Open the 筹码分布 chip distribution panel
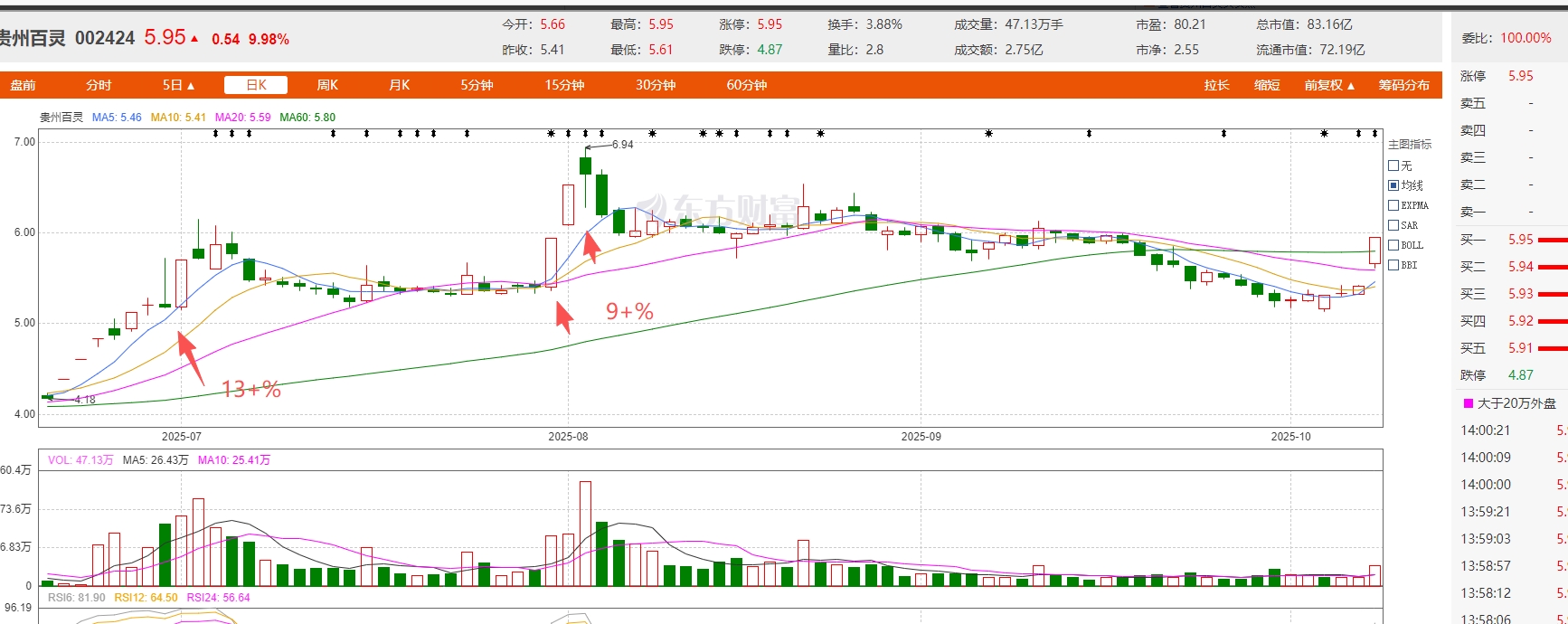 (x=1403, y=85)
